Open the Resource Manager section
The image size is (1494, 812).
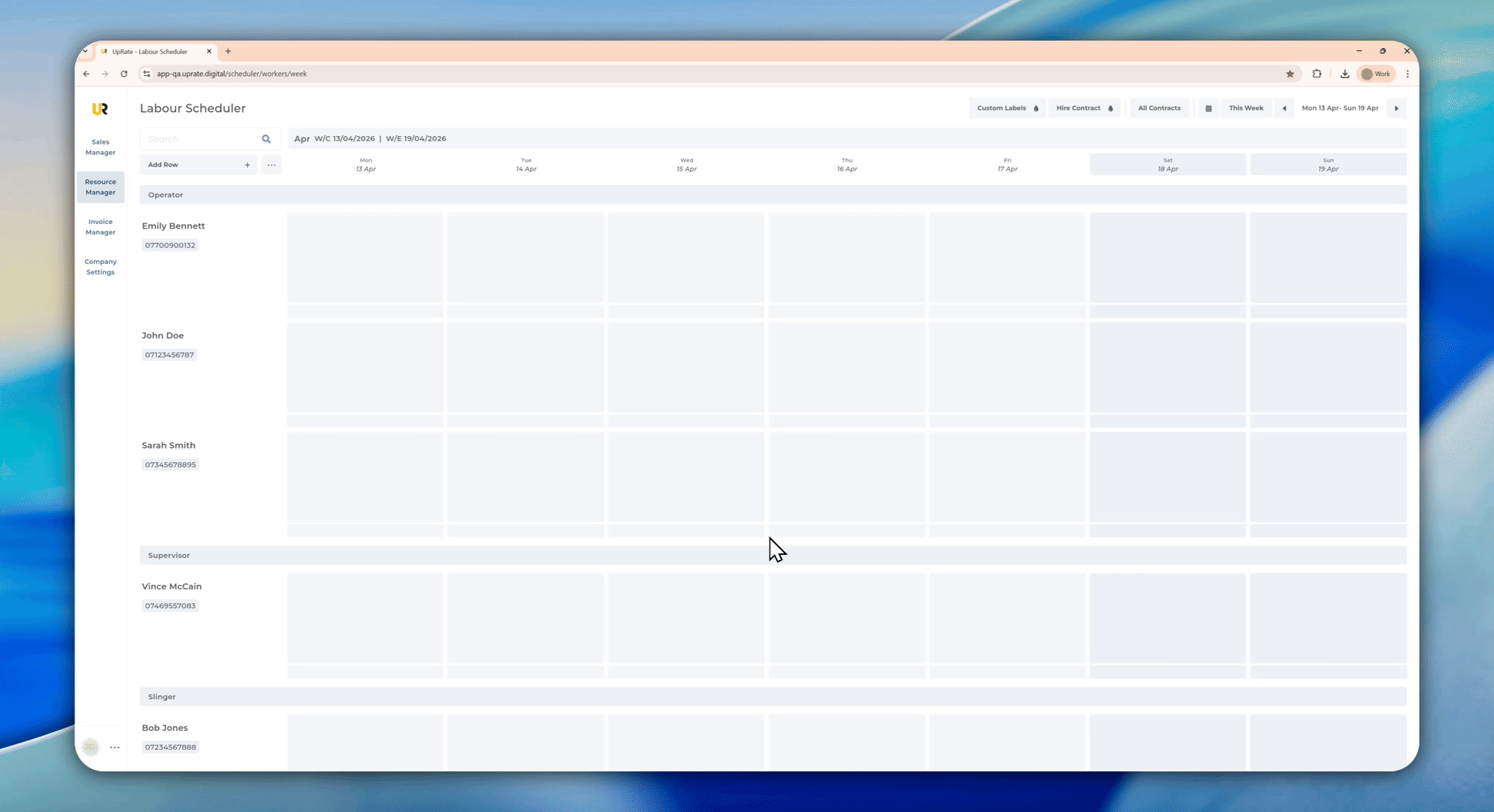[100, 187]
